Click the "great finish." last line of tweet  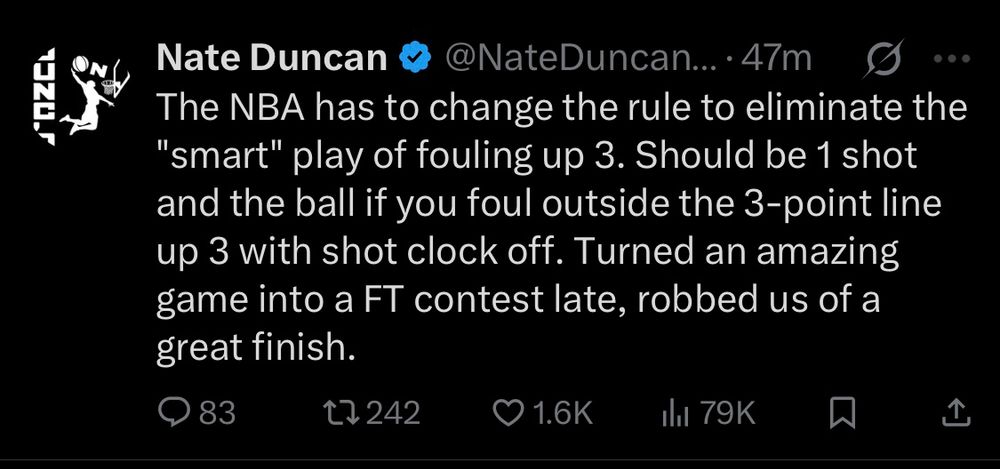point(256,349)
